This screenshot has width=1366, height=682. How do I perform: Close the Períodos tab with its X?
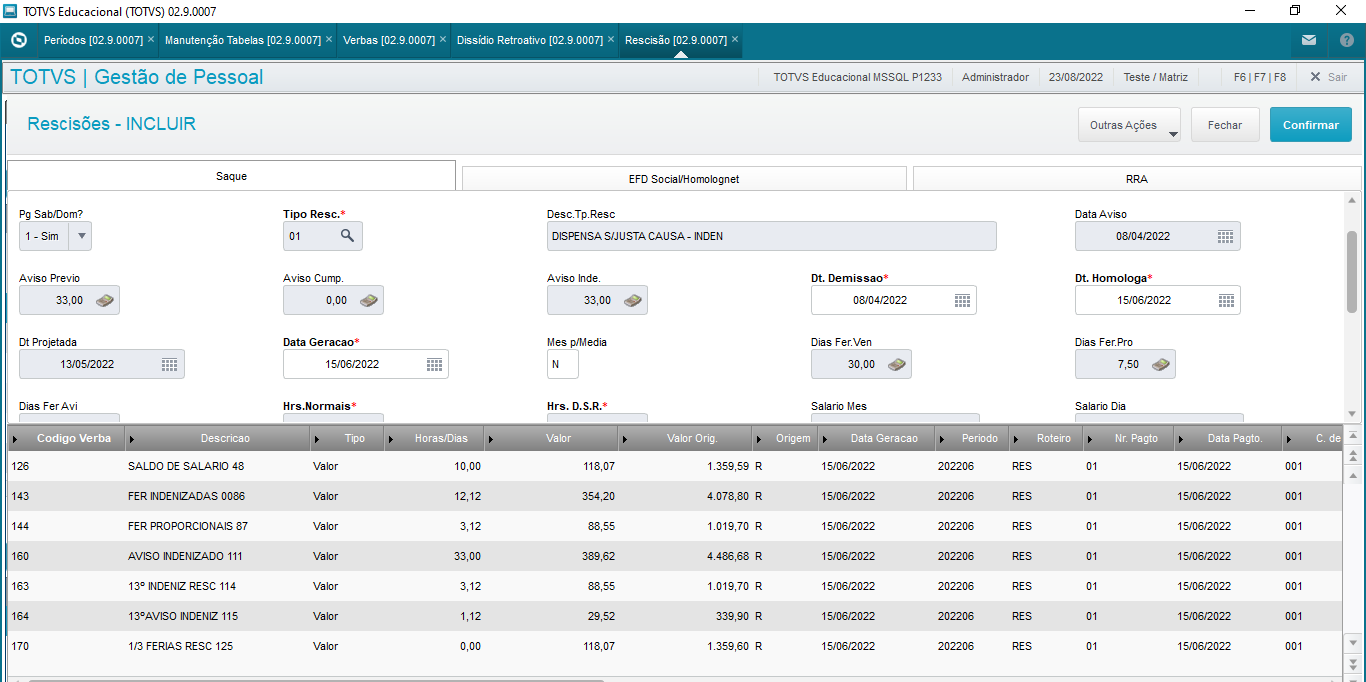coord(150,40)
